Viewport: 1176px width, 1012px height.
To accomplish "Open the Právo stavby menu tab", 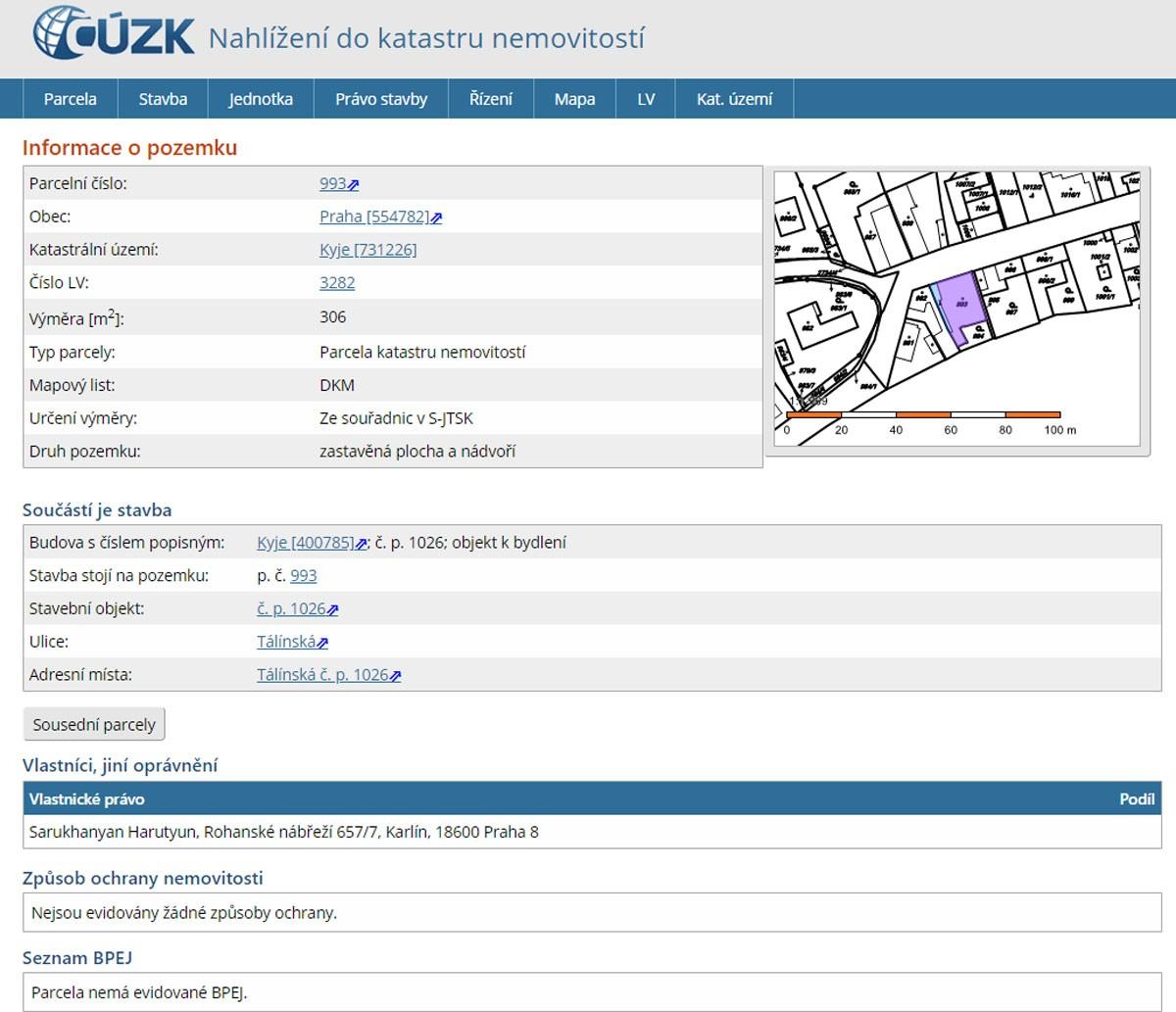I will pos(381,99).
